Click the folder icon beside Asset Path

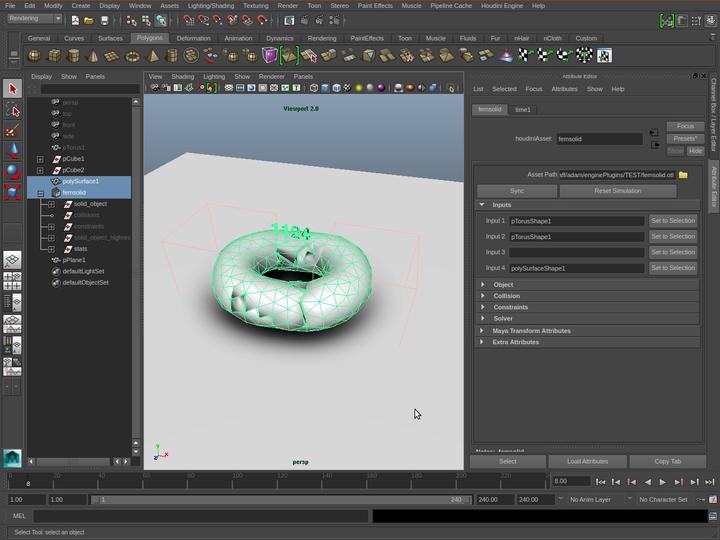pyautogui.click(x=683, y=175)
